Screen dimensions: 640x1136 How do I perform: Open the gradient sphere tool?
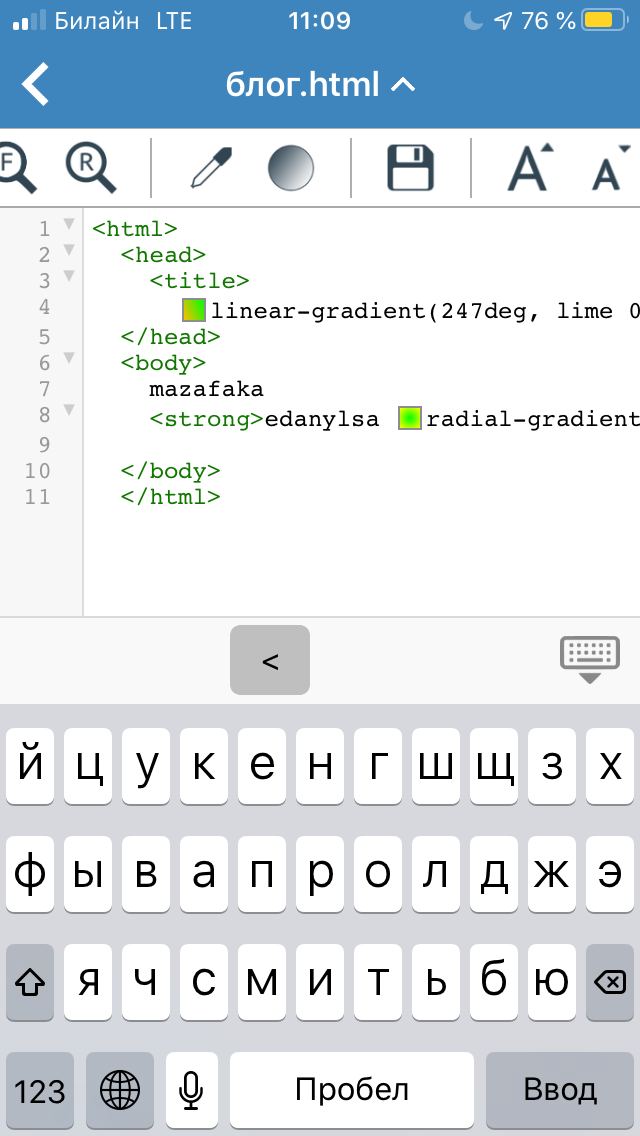pyautogui.click(x=291, y=168)
